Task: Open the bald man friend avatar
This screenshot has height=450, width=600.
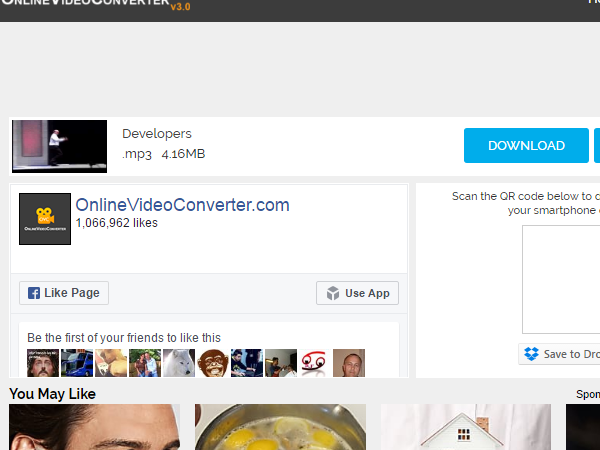Action: pyautogui.click(x=349, y=363)
